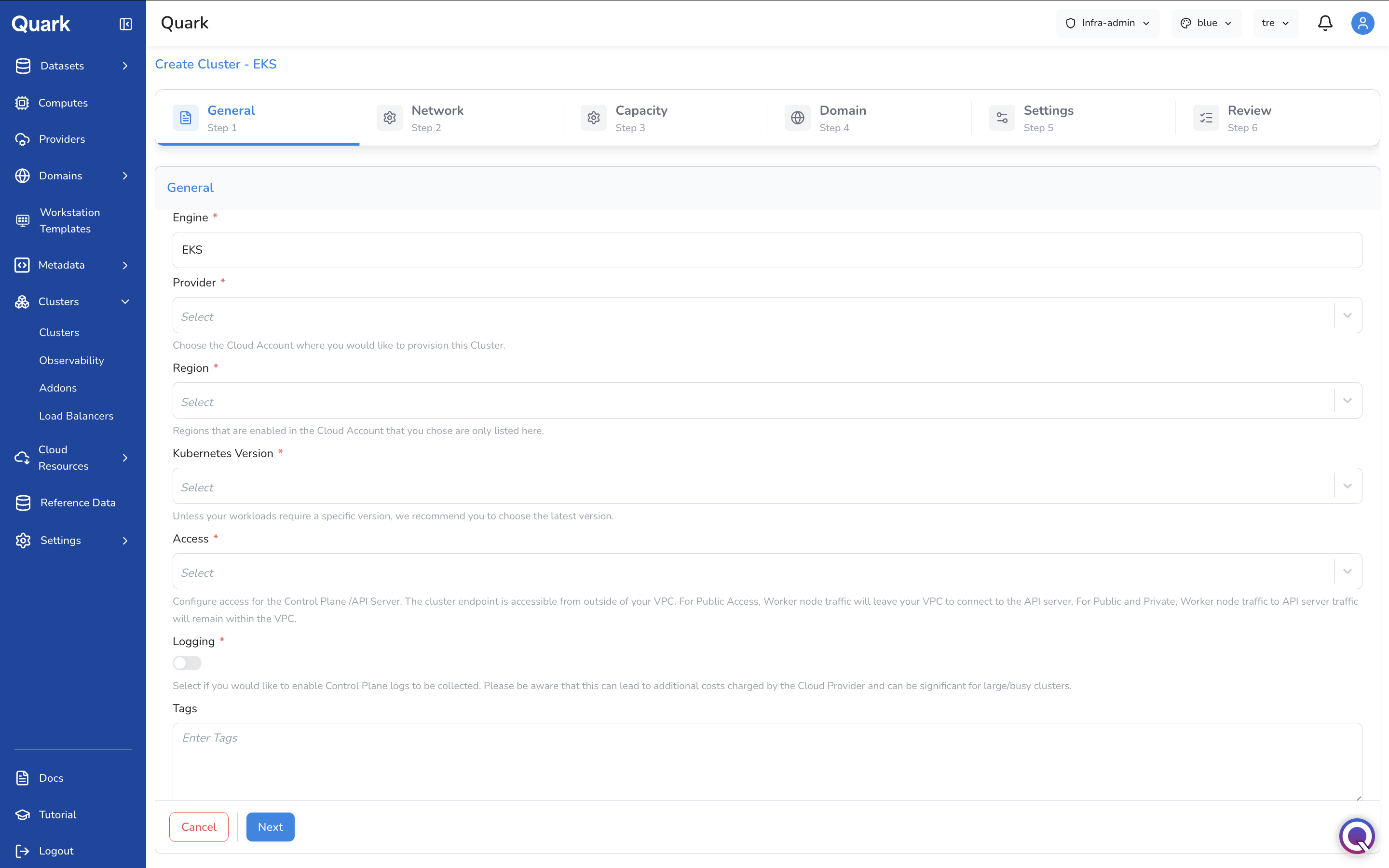The width and height of the screenshot is (1389, 868).
Task: Click the Computes chip icon
Action: pyautogui.click(x=22, y=103)
